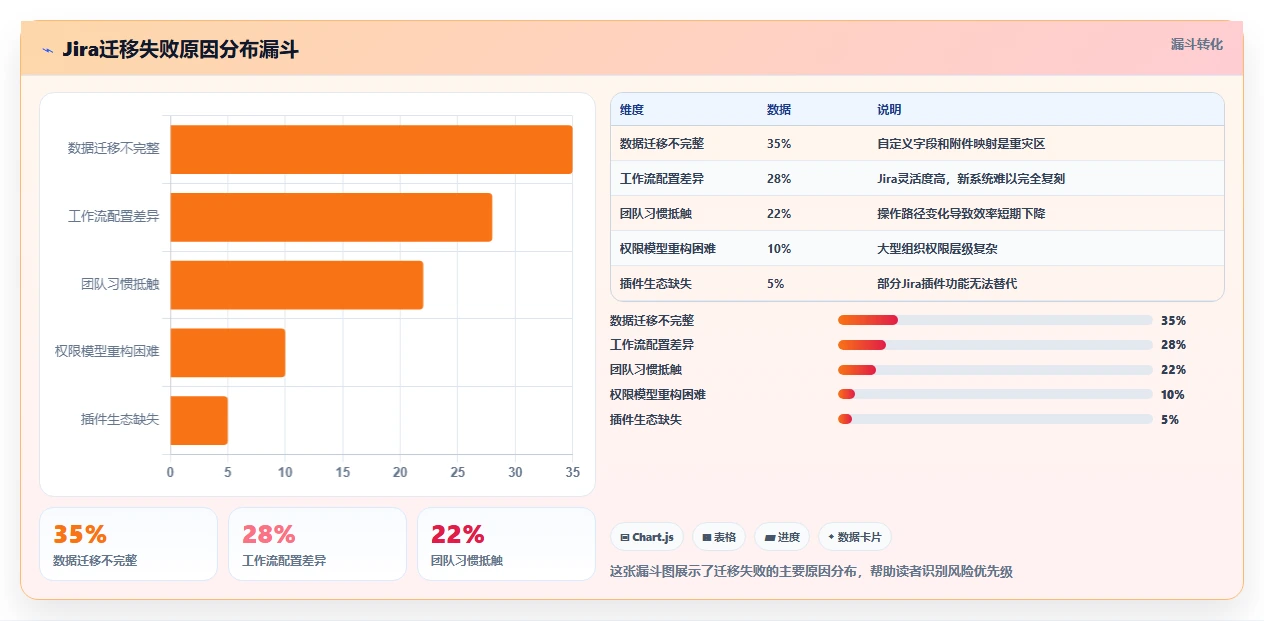The height and width of the screenshot is (621, 1264).
Task: Click the 工作流配置差异 label on the chart axis
Action: click(x=114, y=217)
